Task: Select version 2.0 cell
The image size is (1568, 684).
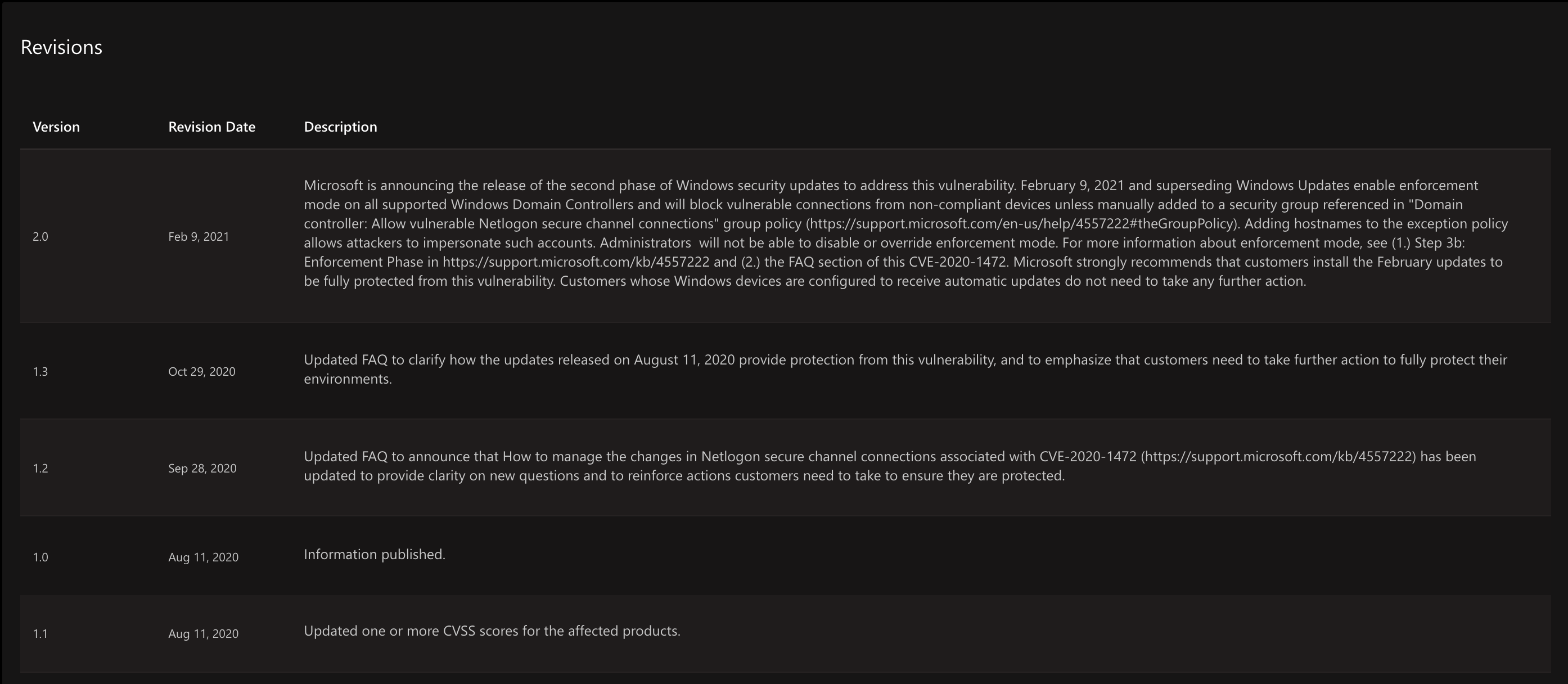Action: (40, 237)
